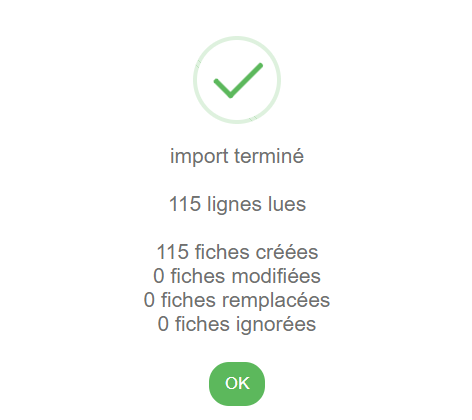Click the green success checkmark icon
This screenshot has height=420, width=472.
click(238, 80)
